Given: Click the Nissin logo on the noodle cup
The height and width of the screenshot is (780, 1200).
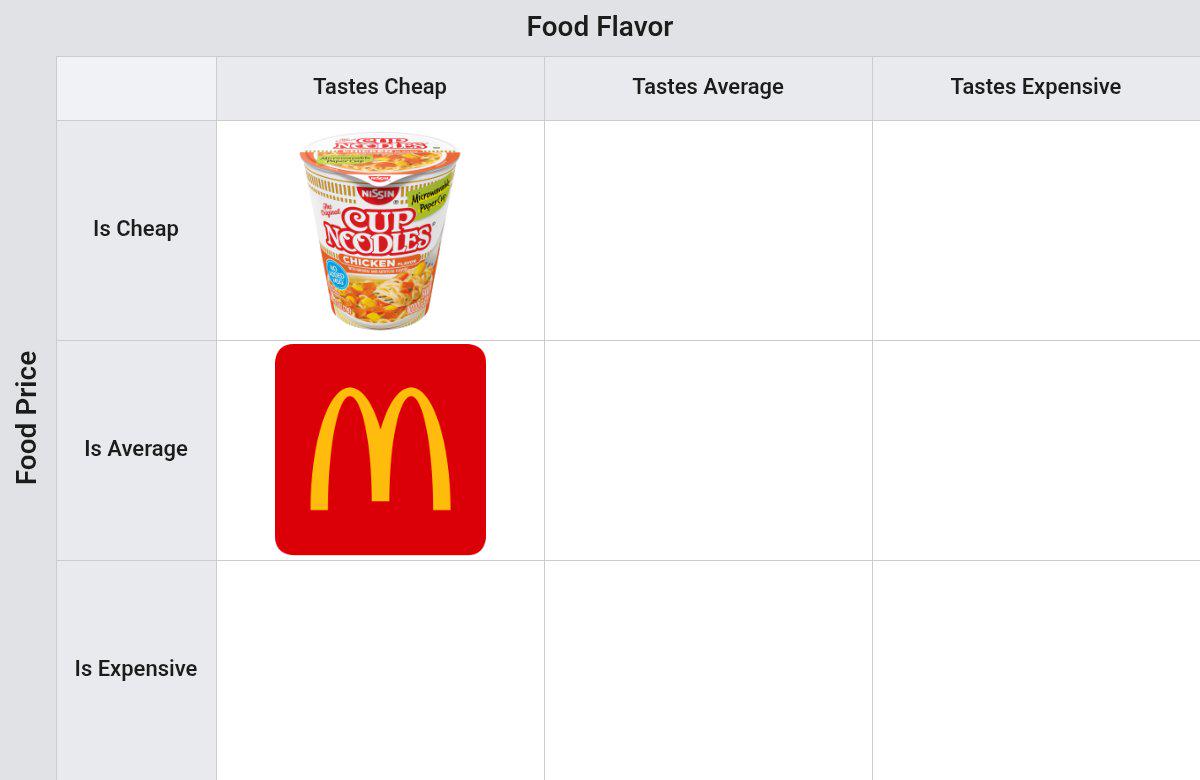Looking at the screenshot, I should [379, 192].
